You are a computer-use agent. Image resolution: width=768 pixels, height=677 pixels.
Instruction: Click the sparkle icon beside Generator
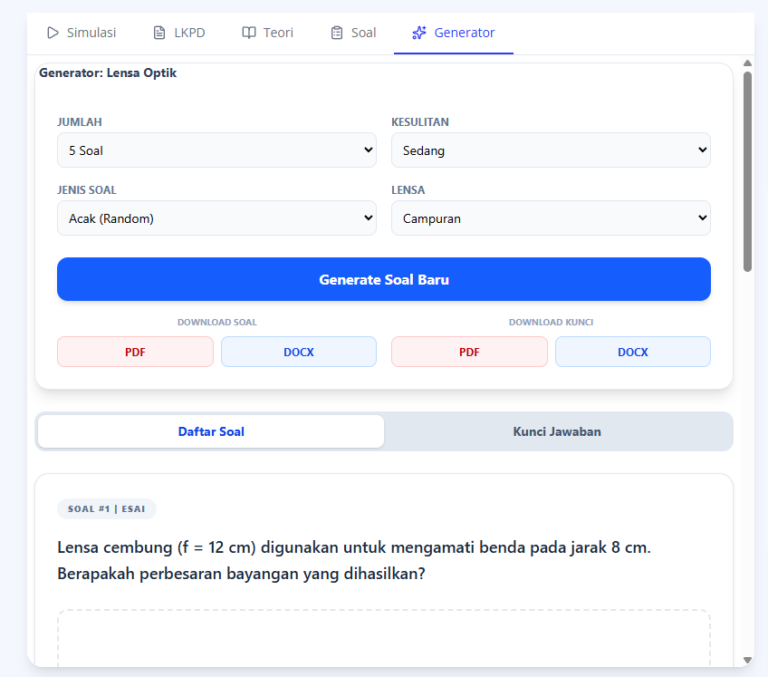point(419,33)
